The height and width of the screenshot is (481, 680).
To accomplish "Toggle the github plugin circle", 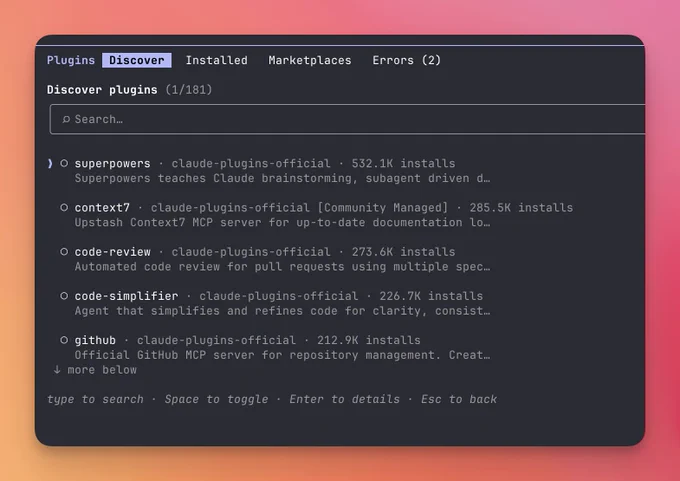I will [64, 340].
